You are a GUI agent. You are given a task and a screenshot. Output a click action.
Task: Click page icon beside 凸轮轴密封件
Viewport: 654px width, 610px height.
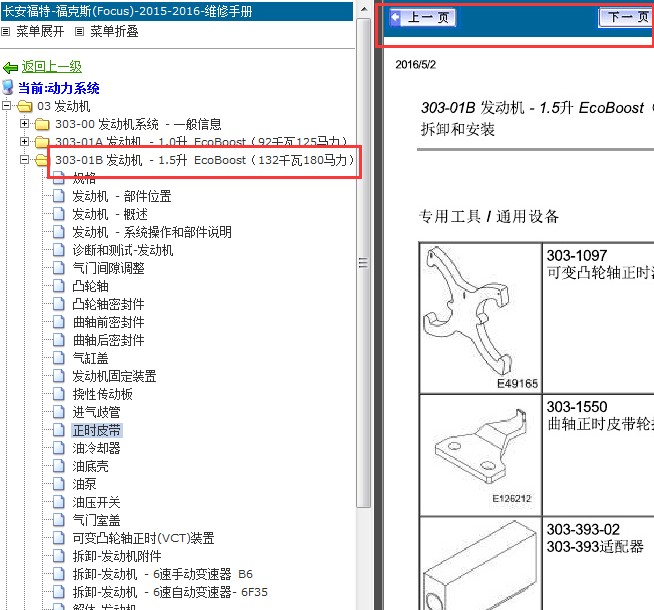(59, 304)
